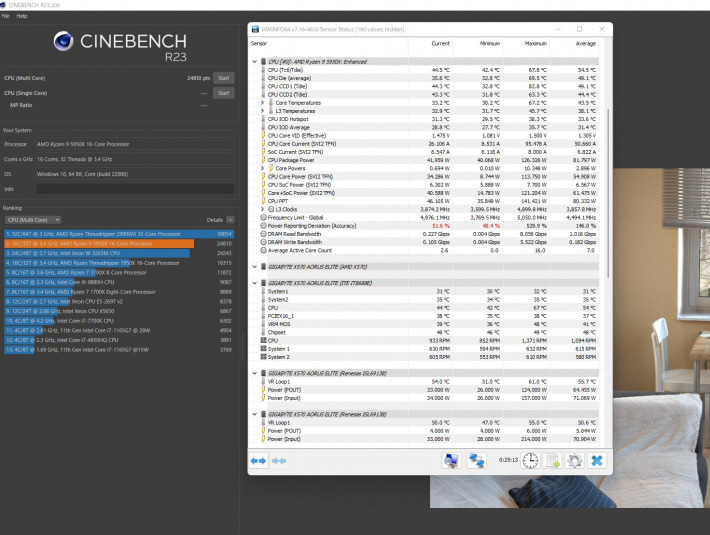Start the CPU Single Core benchmark
This screenshot has height=535, width=710.
click(223, 93)
